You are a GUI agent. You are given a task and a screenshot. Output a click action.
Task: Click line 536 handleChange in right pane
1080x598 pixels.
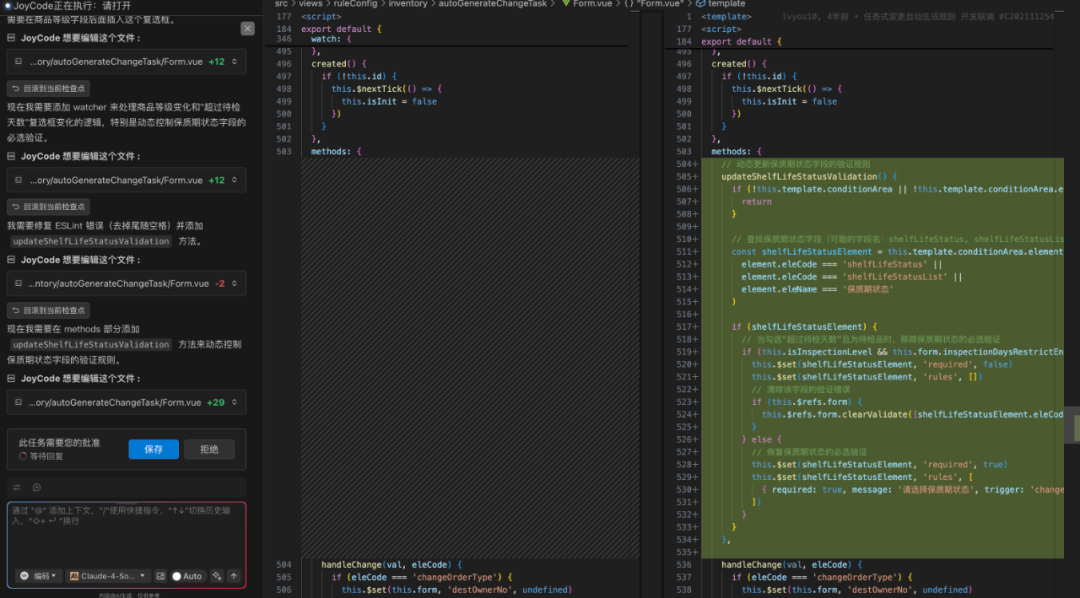pos(791,564)
